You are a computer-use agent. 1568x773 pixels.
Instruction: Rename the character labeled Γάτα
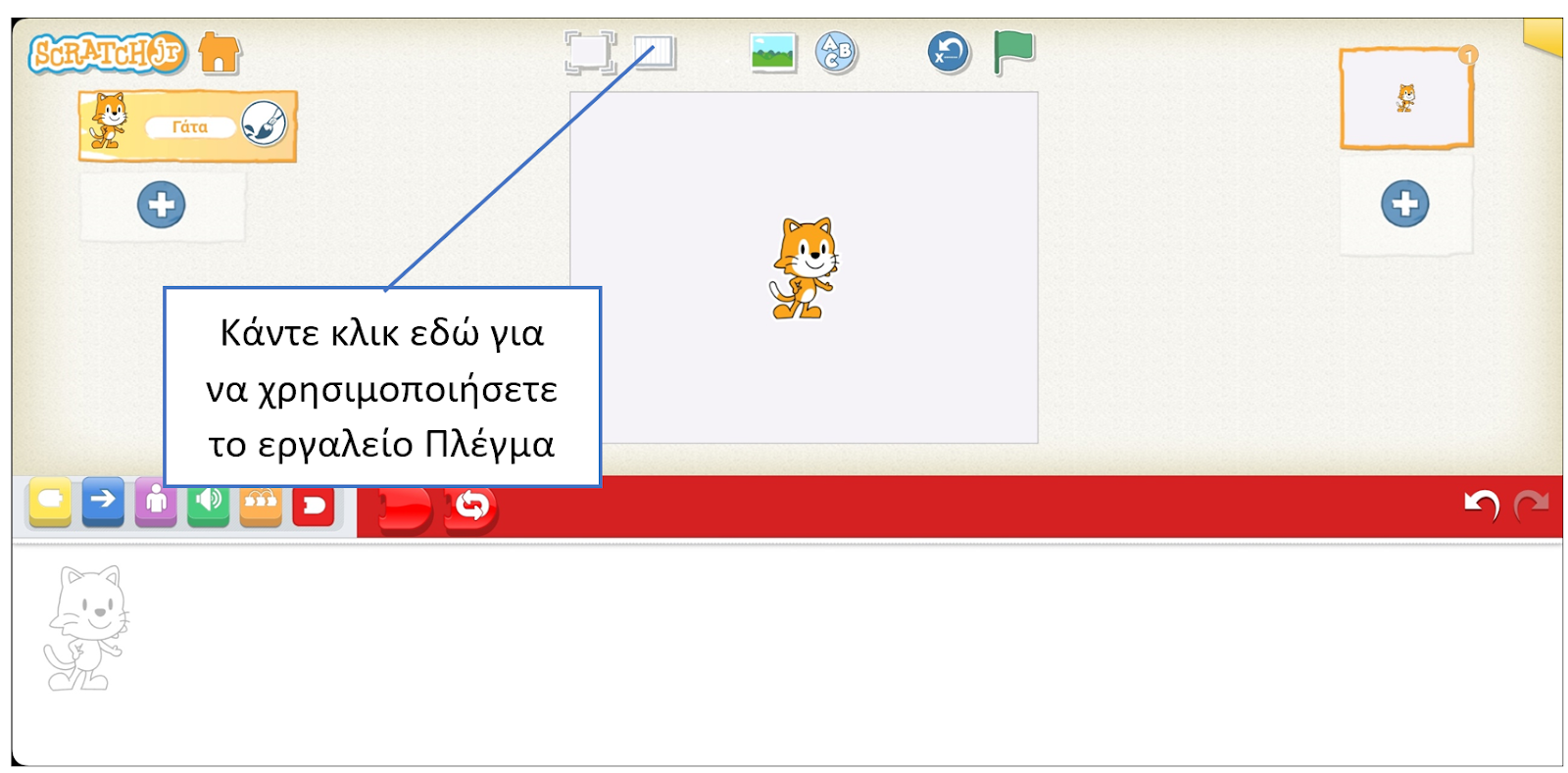(x=190, y=127)
